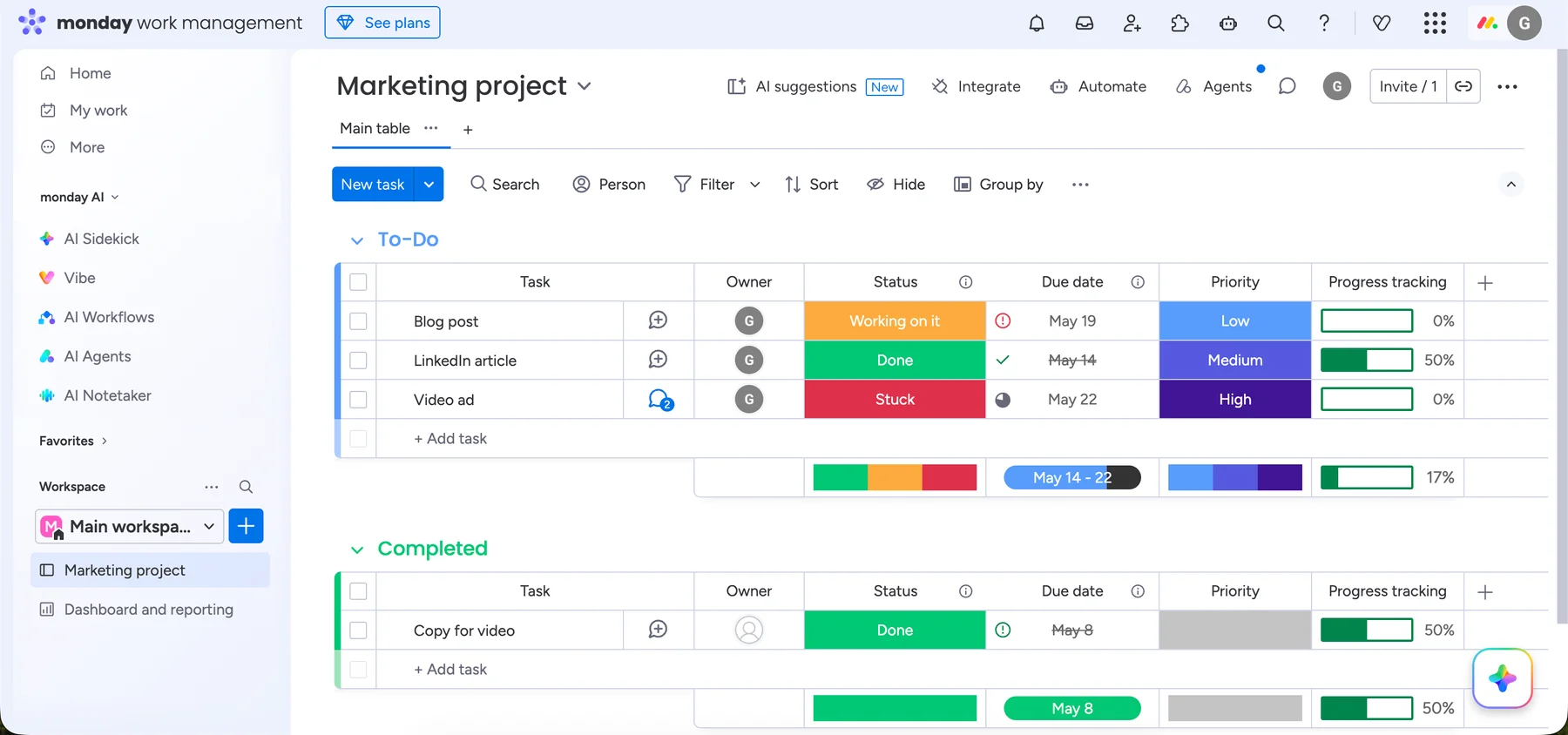Add a new board view with the plus
The image size is (1568, 735).
click(468, 130)
